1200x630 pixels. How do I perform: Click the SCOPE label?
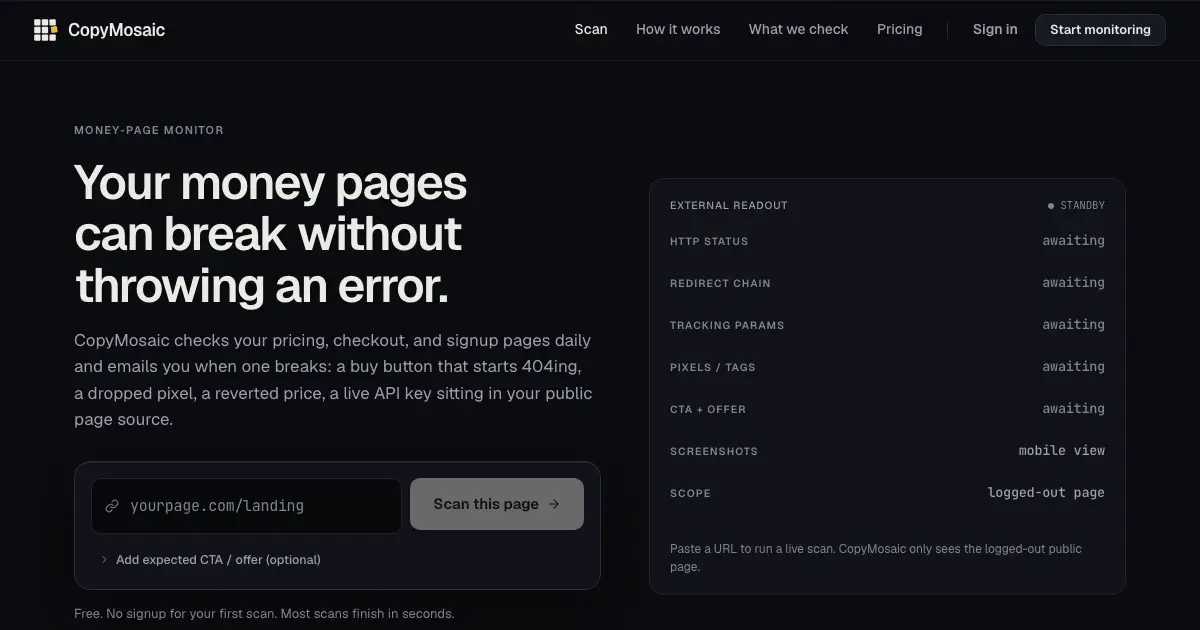[x=690, y=493]
